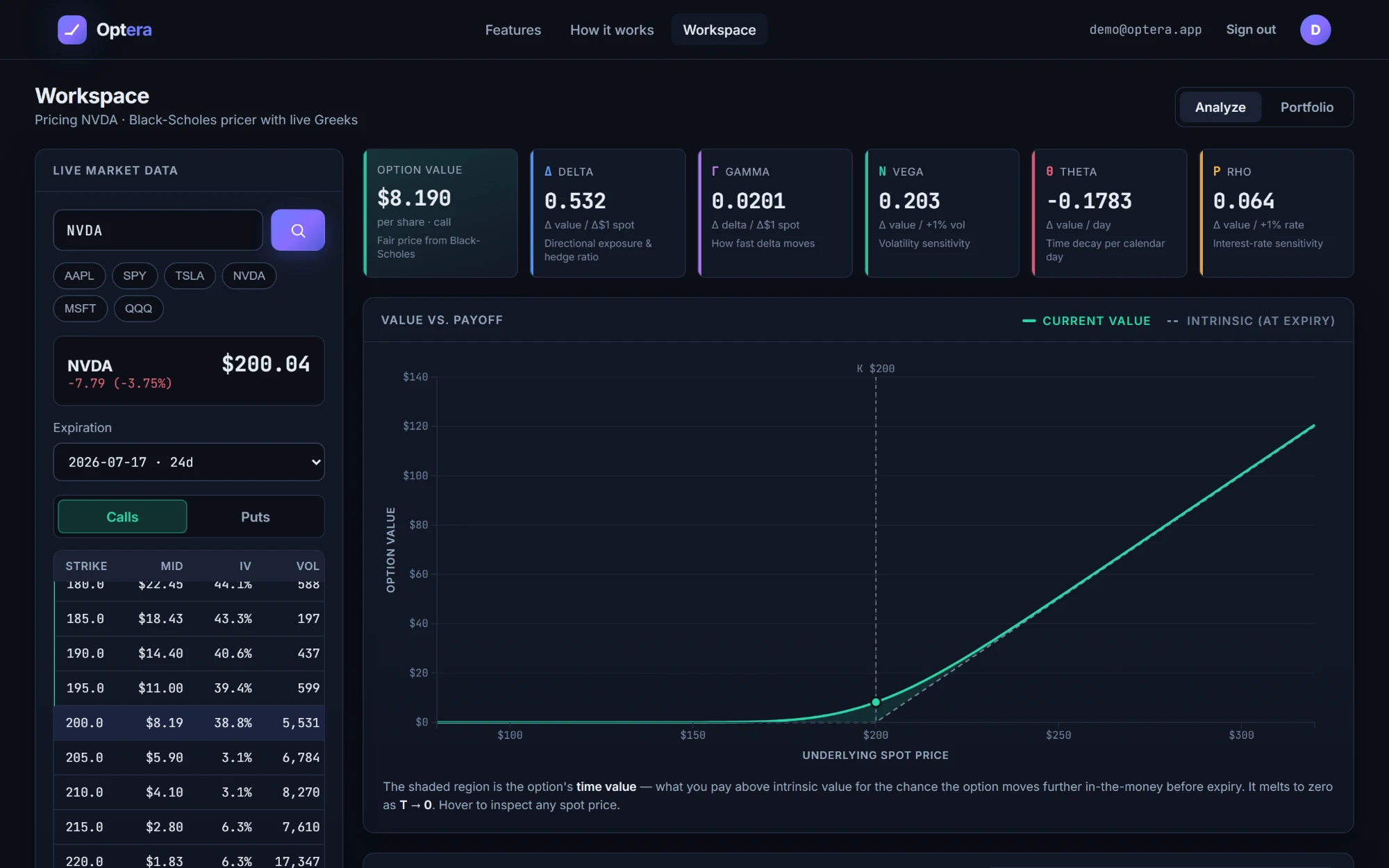Select the 195.0 strike row
Screen dimensions: 1389x868
click(x=190, y=688)
